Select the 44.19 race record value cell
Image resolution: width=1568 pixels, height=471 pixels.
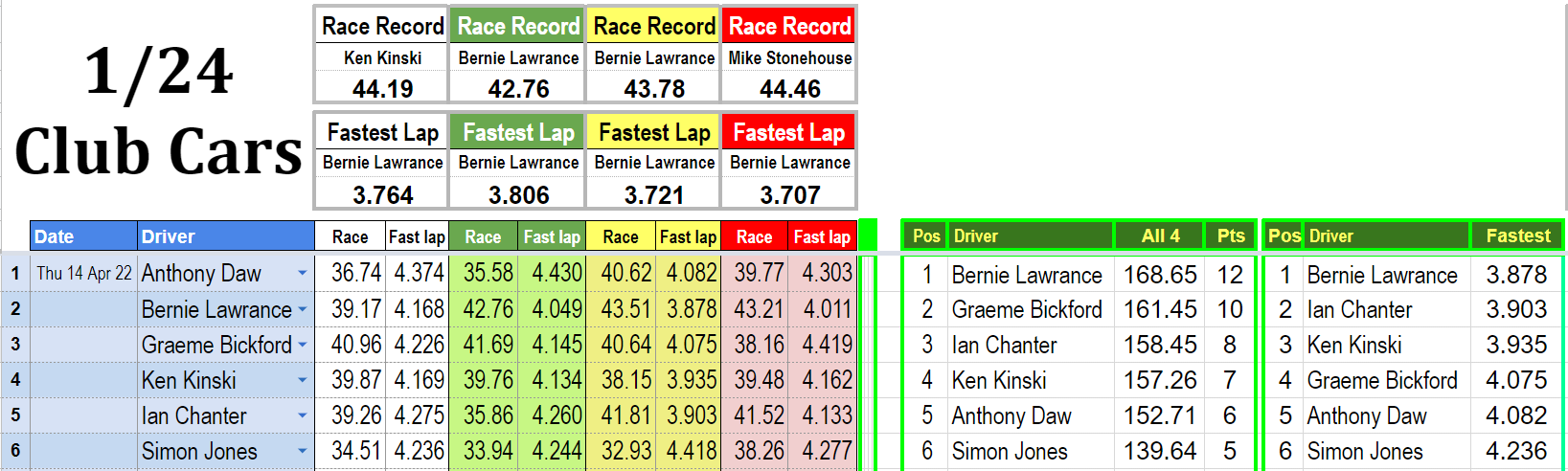click(x=382, y=89)
